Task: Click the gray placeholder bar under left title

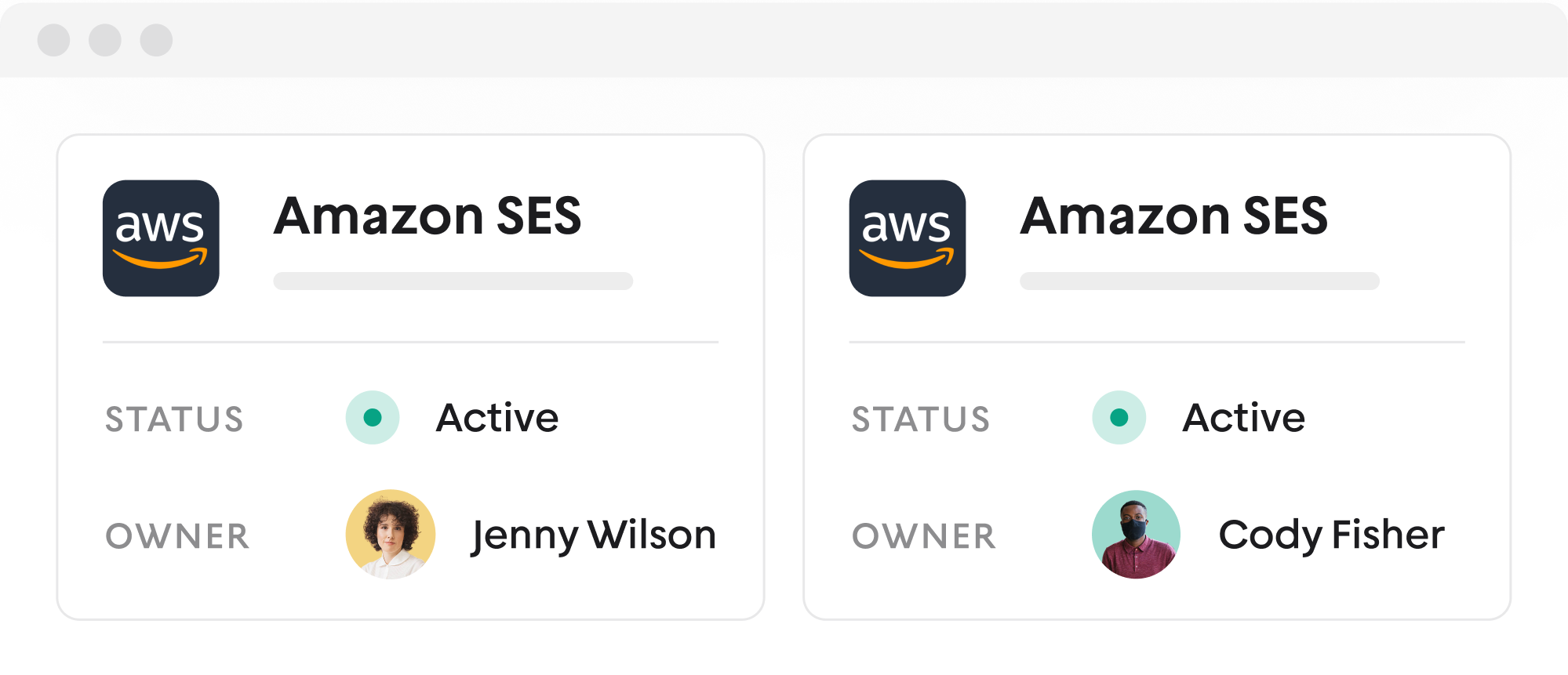Action: (453, 281)
